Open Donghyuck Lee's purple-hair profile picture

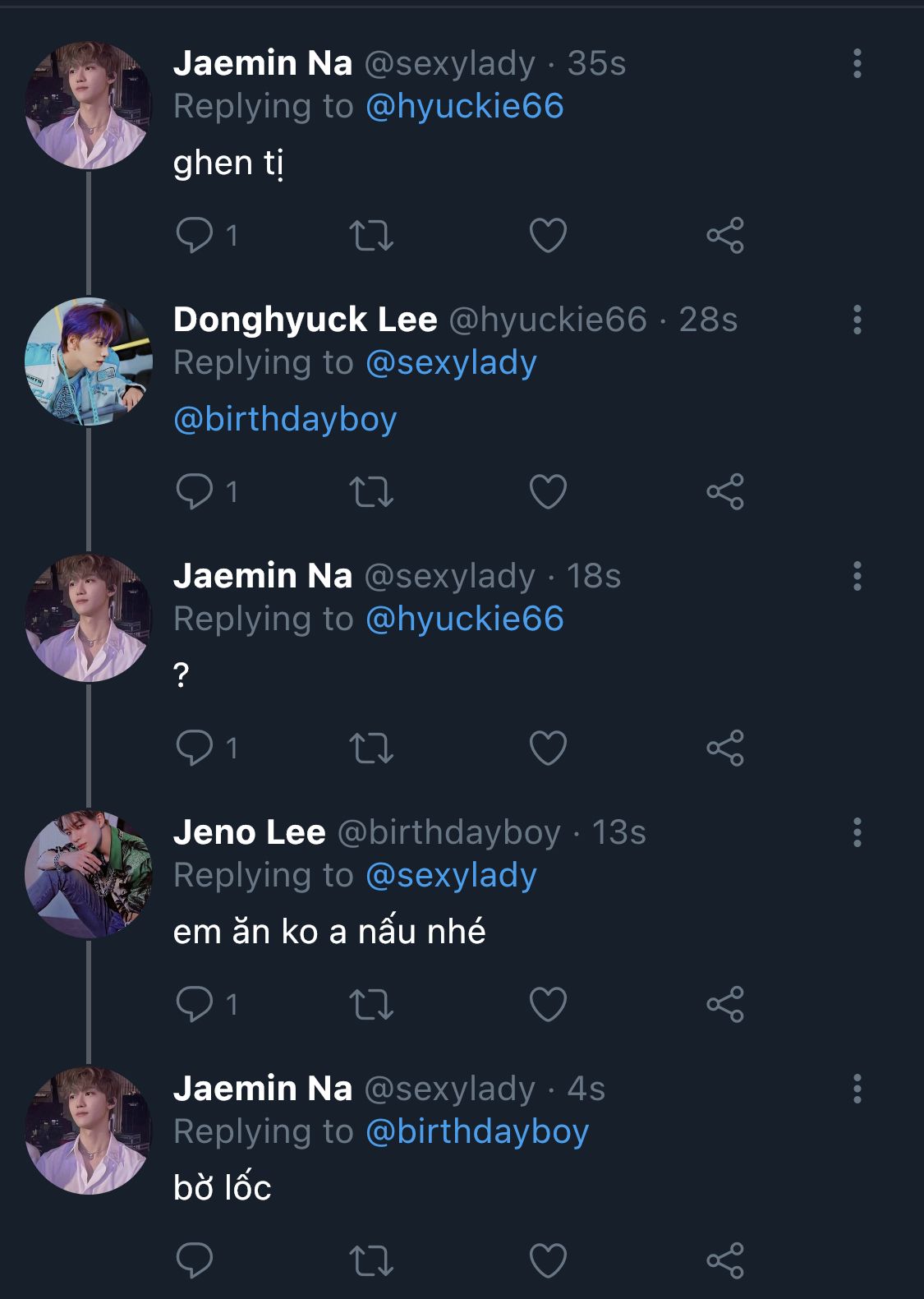click(x=89, y=362)
